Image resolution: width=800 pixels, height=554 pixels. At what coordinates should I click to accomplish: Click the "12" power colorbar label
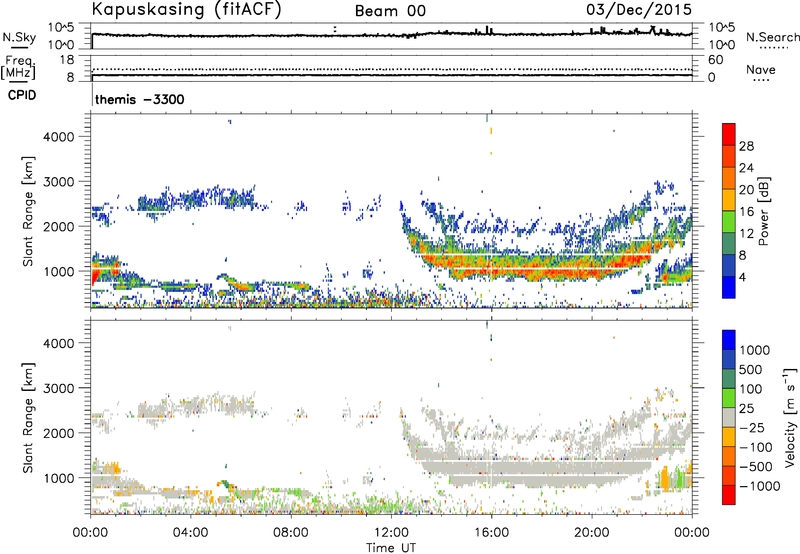tap(746, 234)
